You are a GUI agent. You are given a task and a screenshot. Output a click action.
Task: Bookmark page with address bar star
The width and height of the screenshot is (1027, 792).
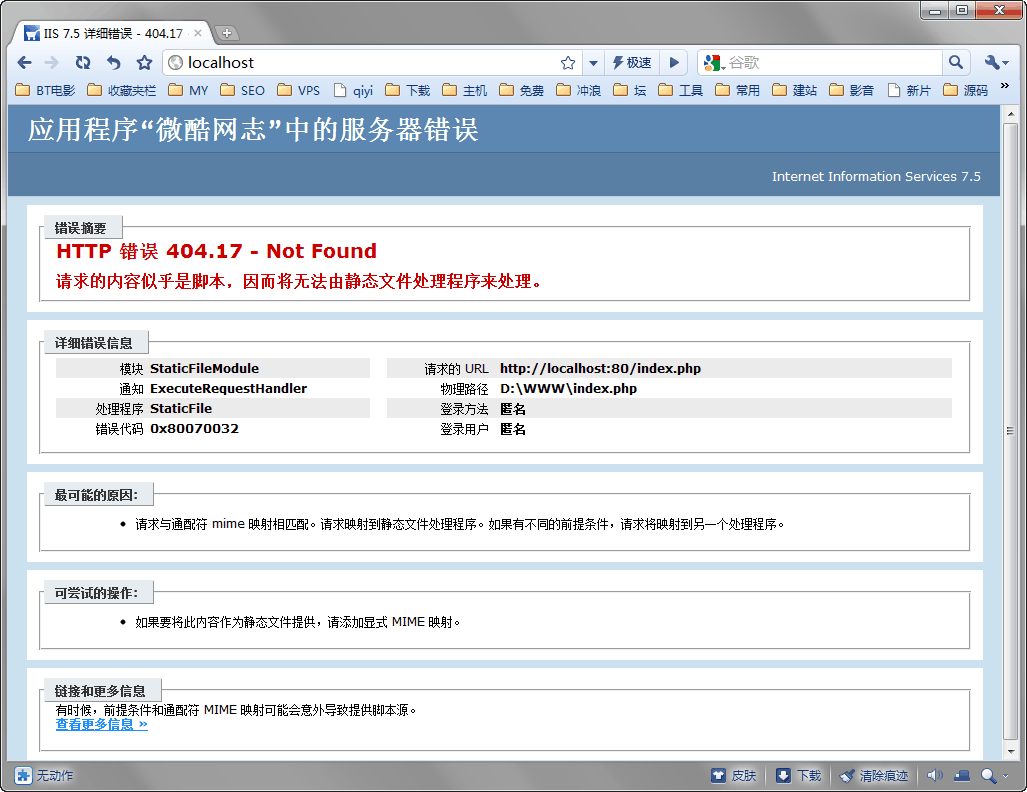click(568, 63)
